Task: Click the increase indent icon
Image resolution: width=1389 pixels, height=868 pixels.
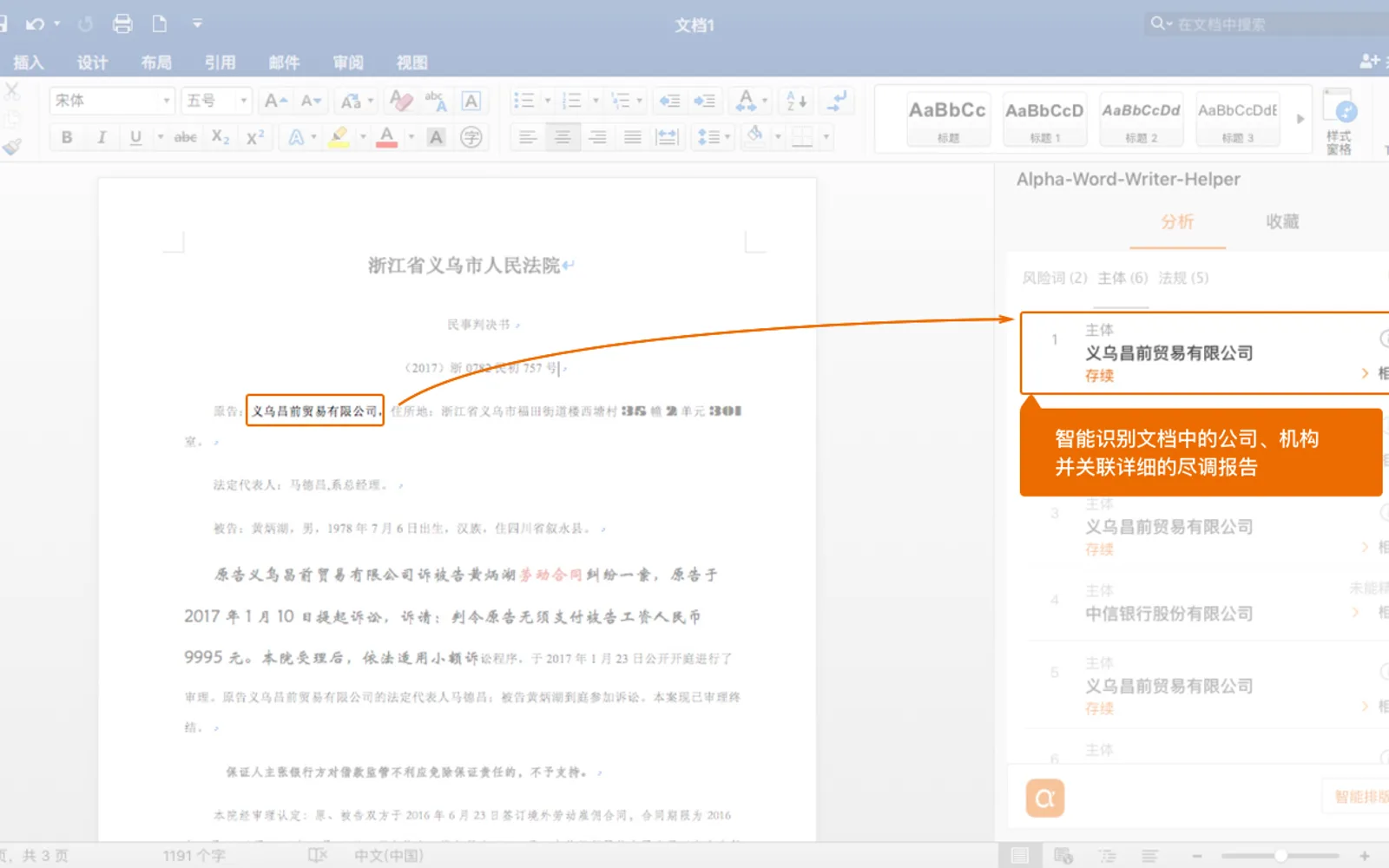Action: 704,101
